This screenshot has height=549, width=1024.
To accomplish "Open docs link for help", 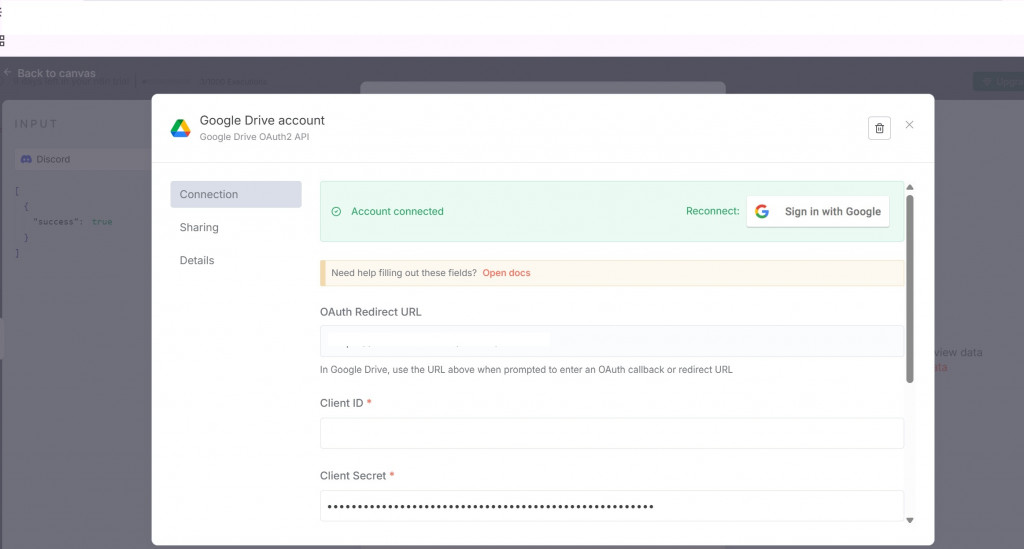I will tap(506, 273).
